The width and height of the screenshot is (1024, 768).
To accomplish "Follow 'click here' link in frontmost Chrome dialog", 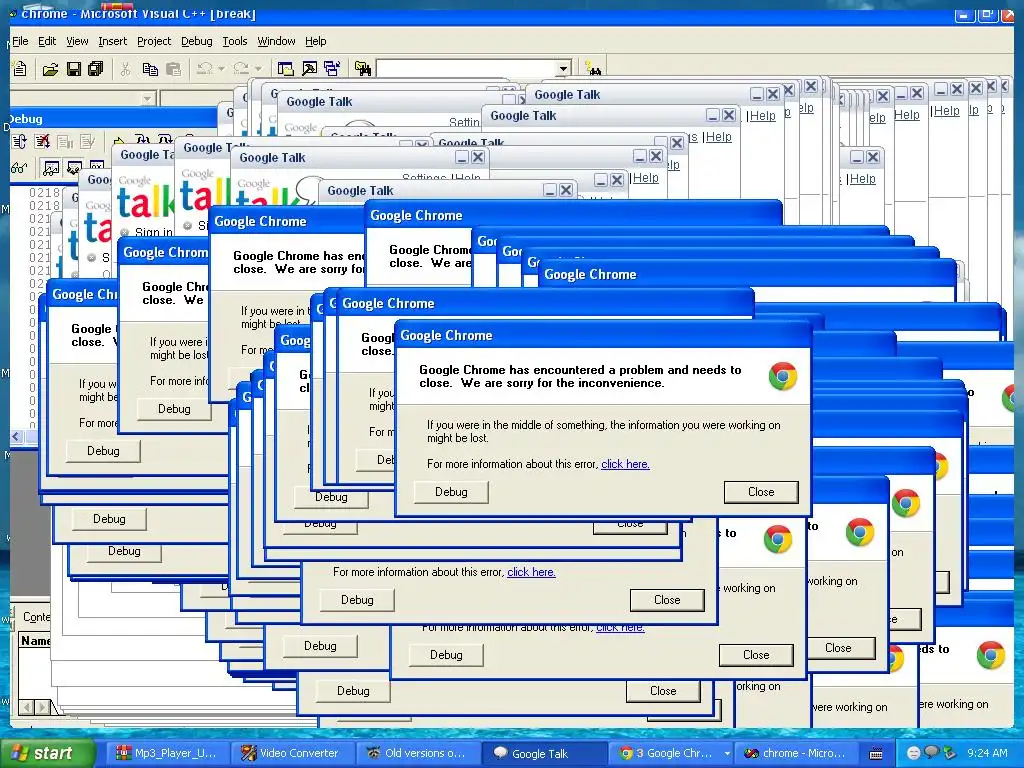I will [625, 464].
